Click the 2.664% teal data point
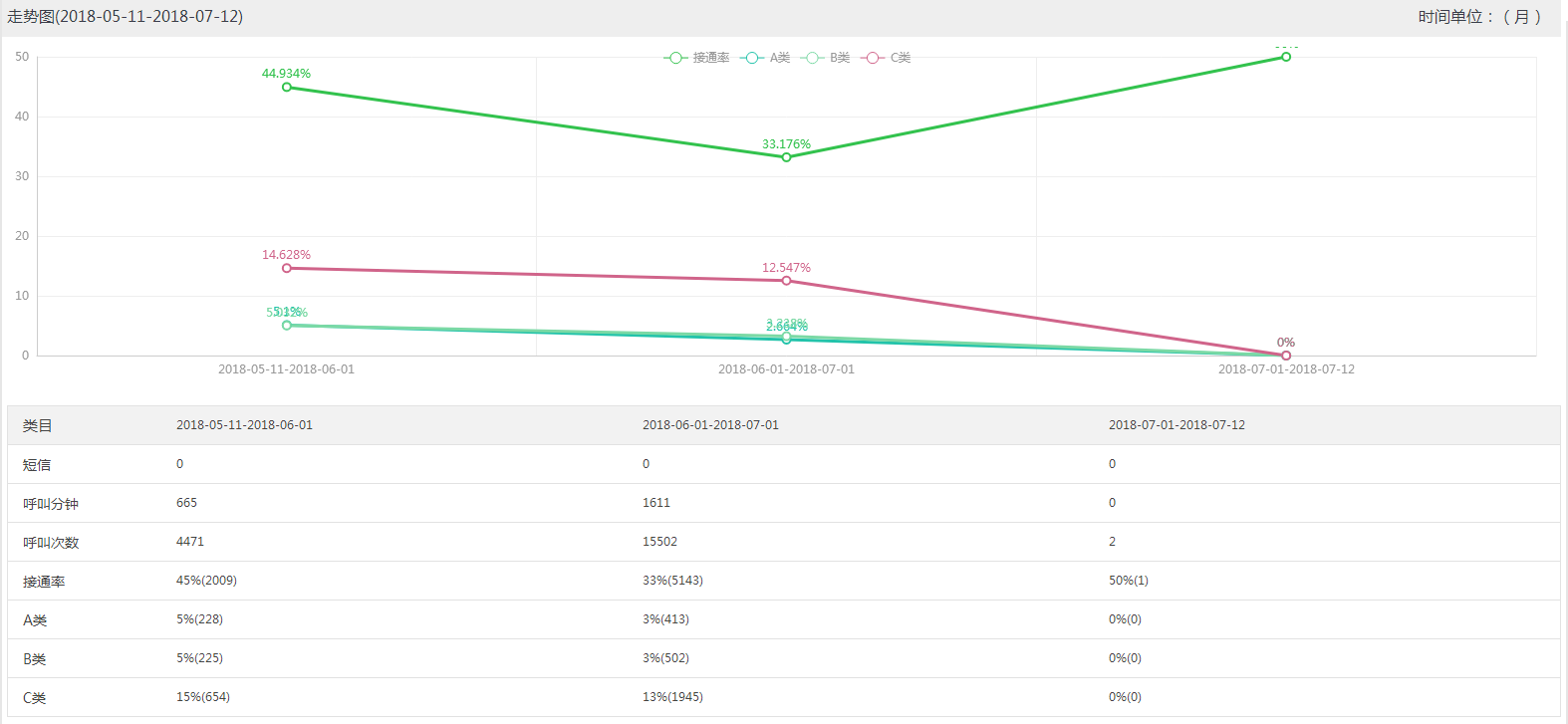 coord(786,340)
